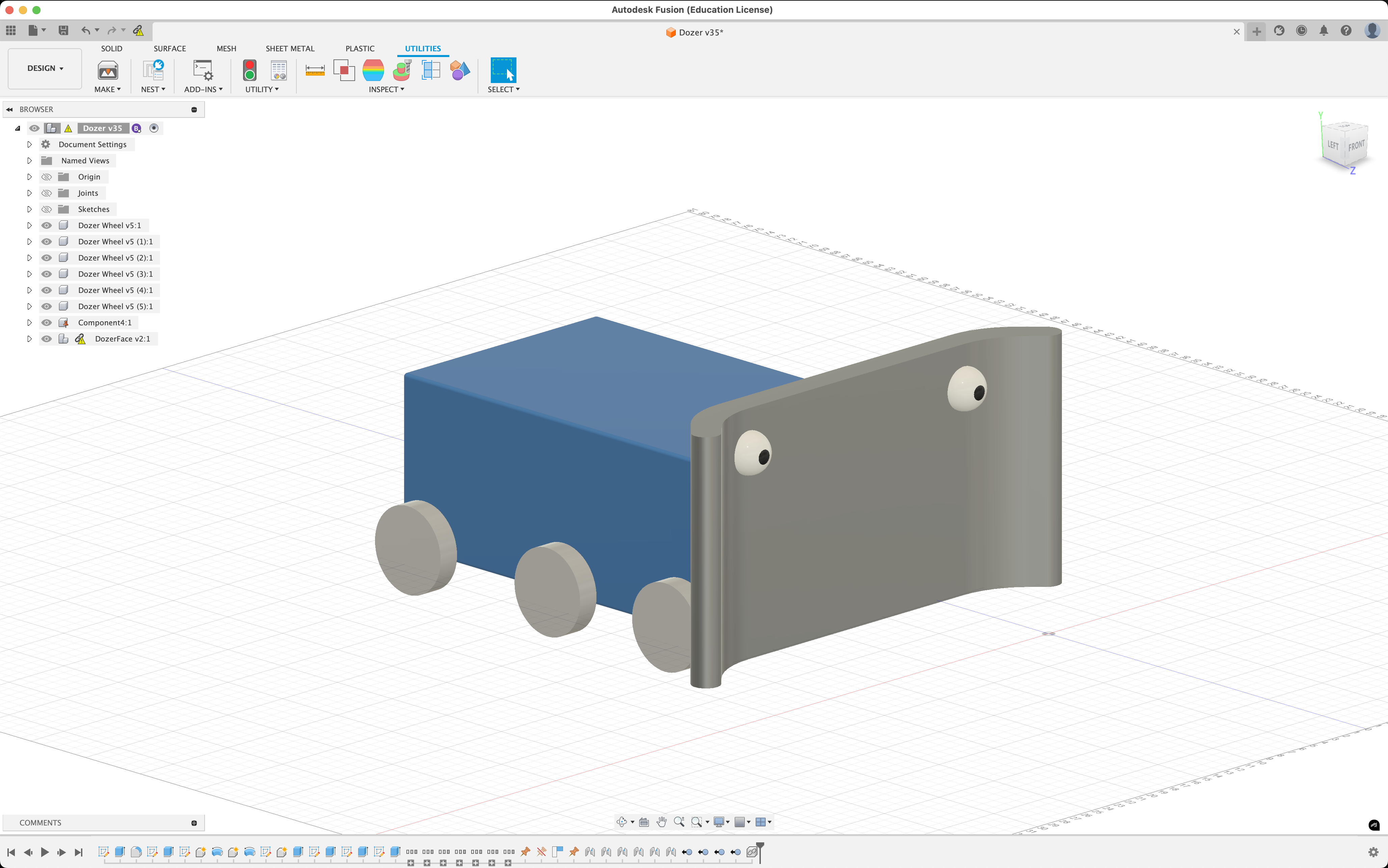This screenshot has height=868, width=1388.
Task: Switch to the SHEET METAL tab
Action: (x=290, y=49)
